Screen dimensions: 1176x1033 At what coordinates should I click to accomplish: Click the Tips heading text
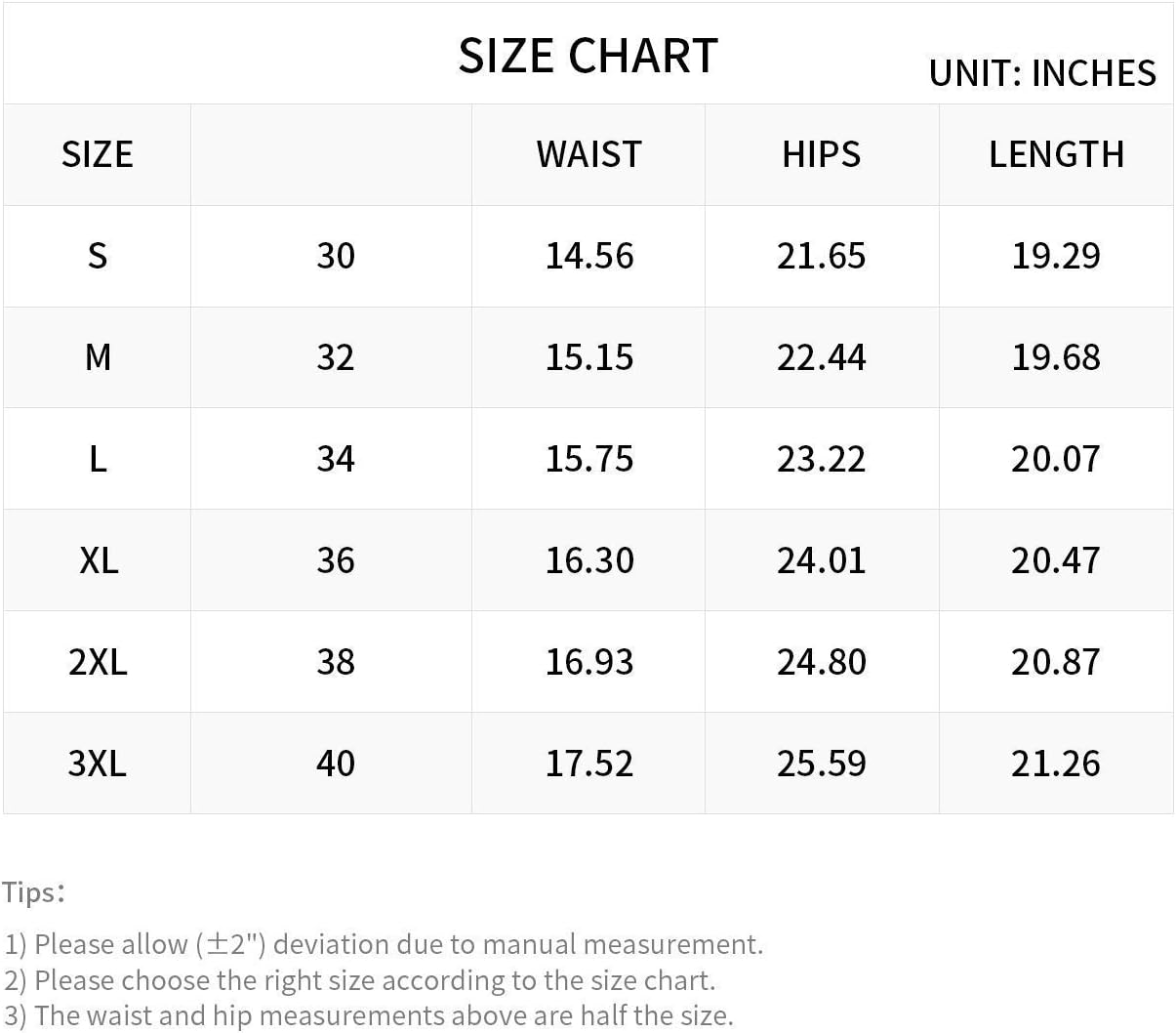click(x=32, y=892)
